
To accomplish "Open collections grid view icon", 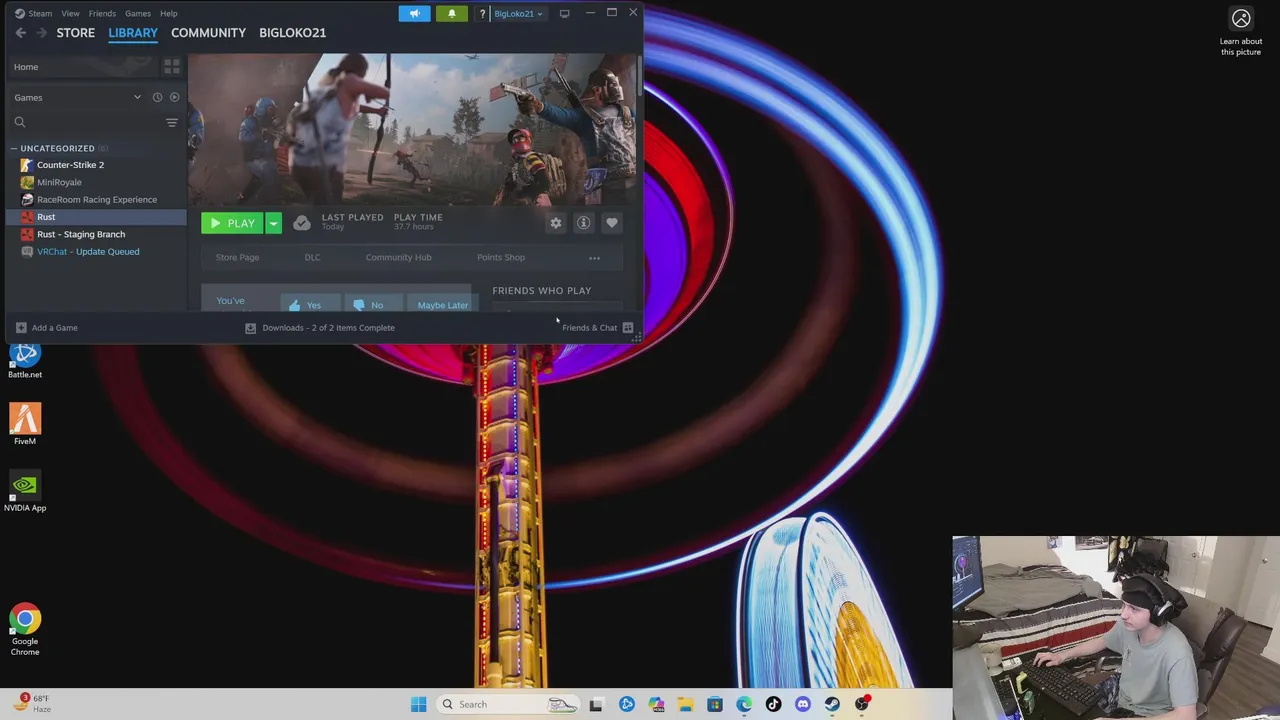I will point(172,67).
